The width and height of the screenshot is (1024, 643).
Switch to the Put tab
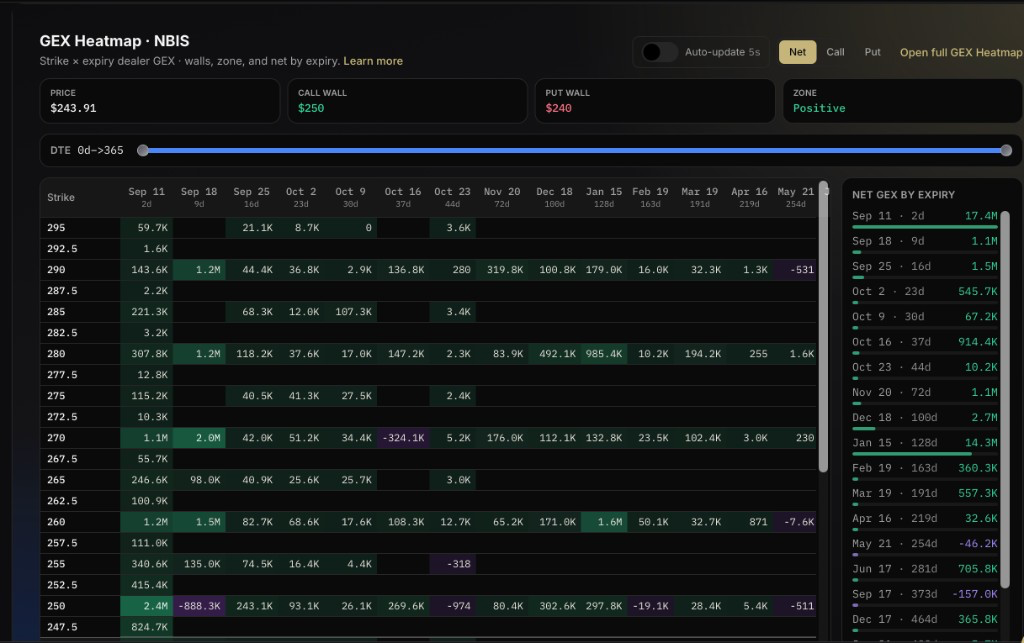click(x=872, y=52)
